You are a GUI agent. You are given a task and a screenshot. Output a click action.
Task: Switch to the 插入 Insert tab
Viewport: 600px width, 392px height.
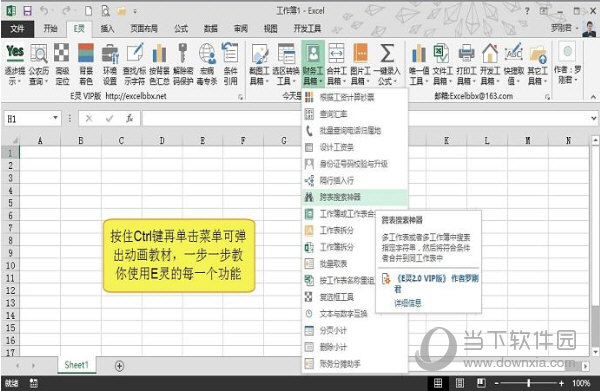[108, 29]
